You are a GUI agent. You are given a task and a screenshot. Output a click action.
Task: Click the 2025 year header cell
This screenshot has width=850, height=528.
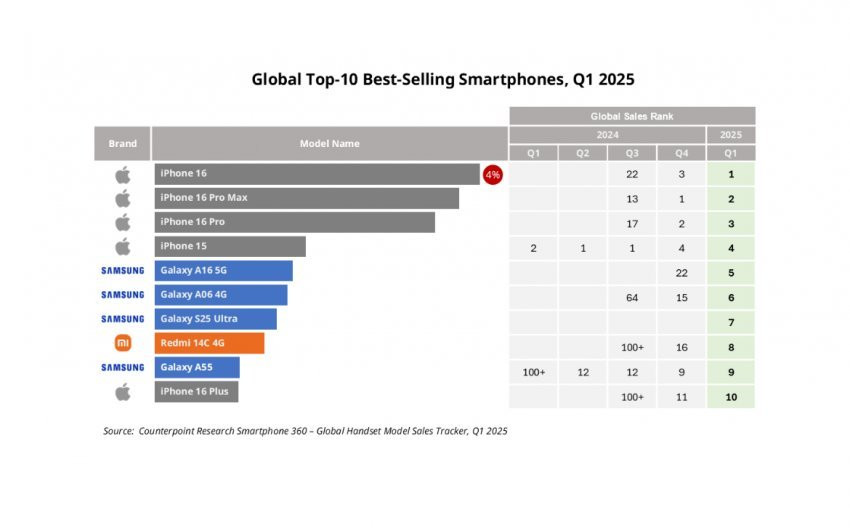tap(731, 135)
